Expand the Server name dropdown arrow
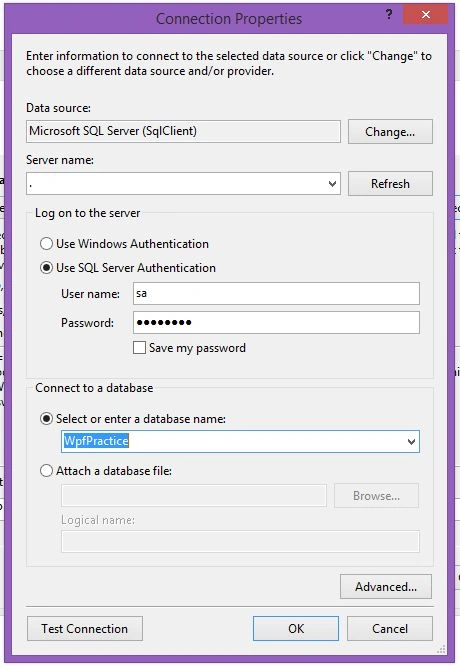Image resolution: width=460 pixels, height=670 pixels. click(332, 184)
